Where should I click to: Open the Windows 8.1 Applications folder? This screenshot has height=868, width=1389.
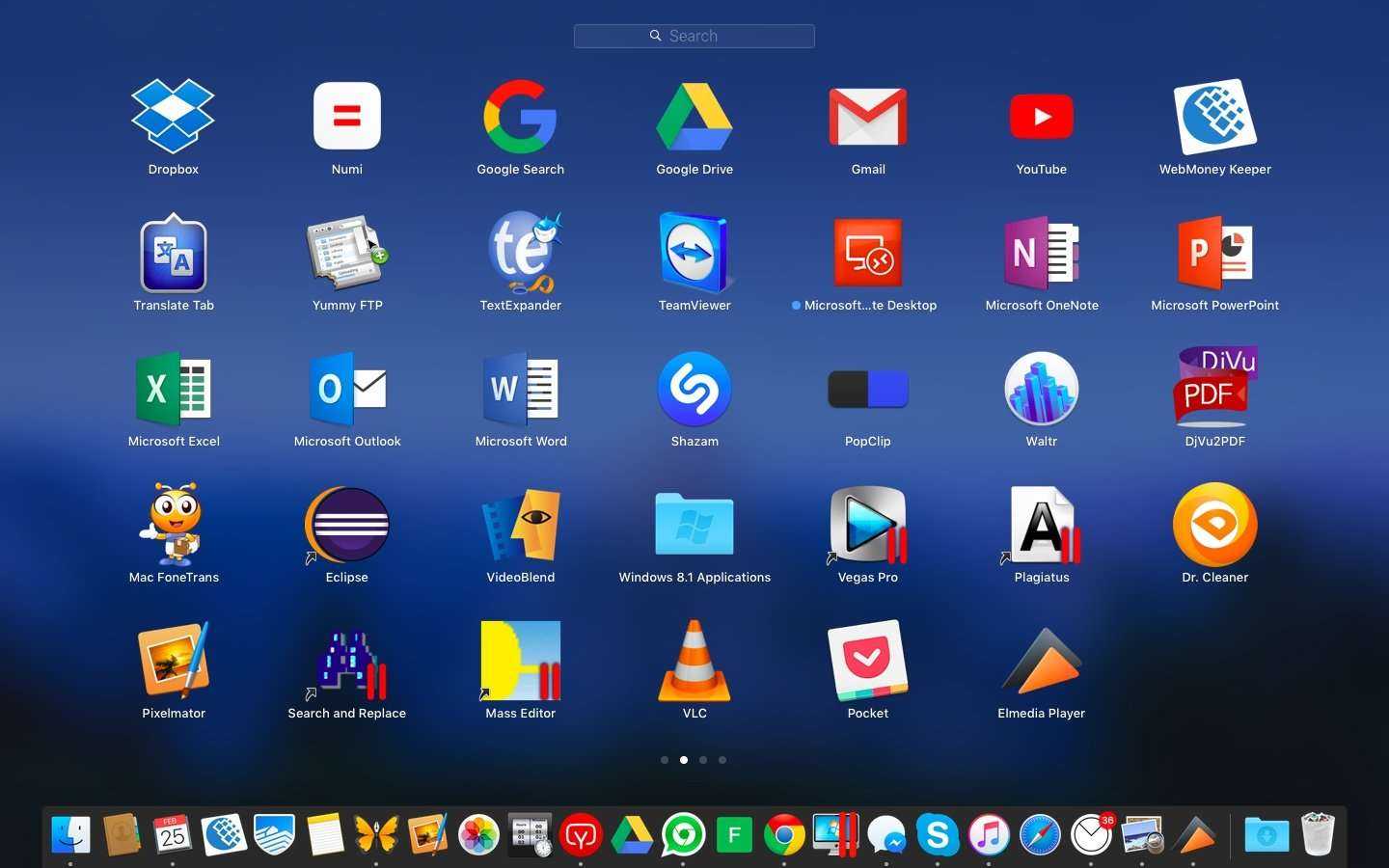click(x=694, y=526)
